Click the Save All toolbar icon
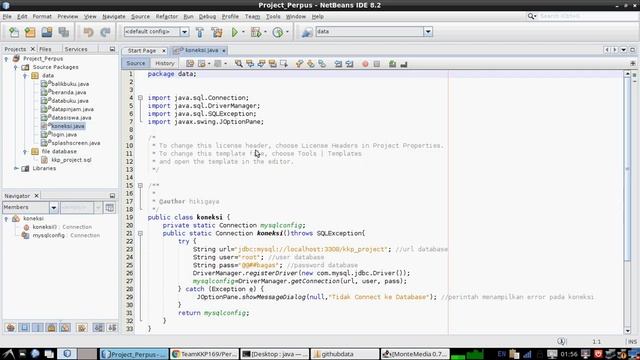Screen dimensions: 640x360 click(x=64, y=32)
